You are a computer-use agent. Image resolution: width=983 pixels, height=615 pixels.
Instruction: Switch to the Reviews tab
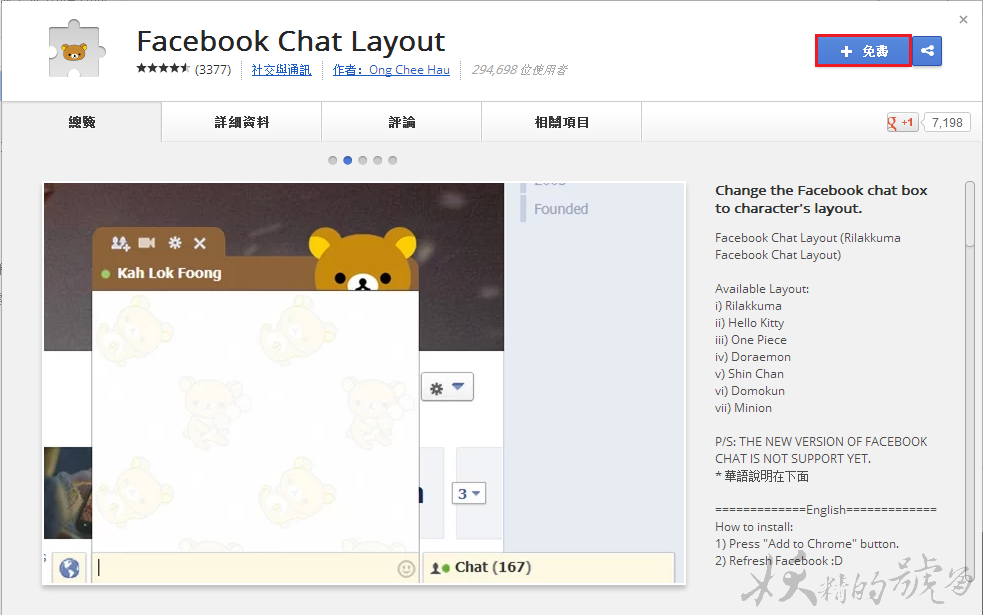pyautogui.click(x=401, y=122)
